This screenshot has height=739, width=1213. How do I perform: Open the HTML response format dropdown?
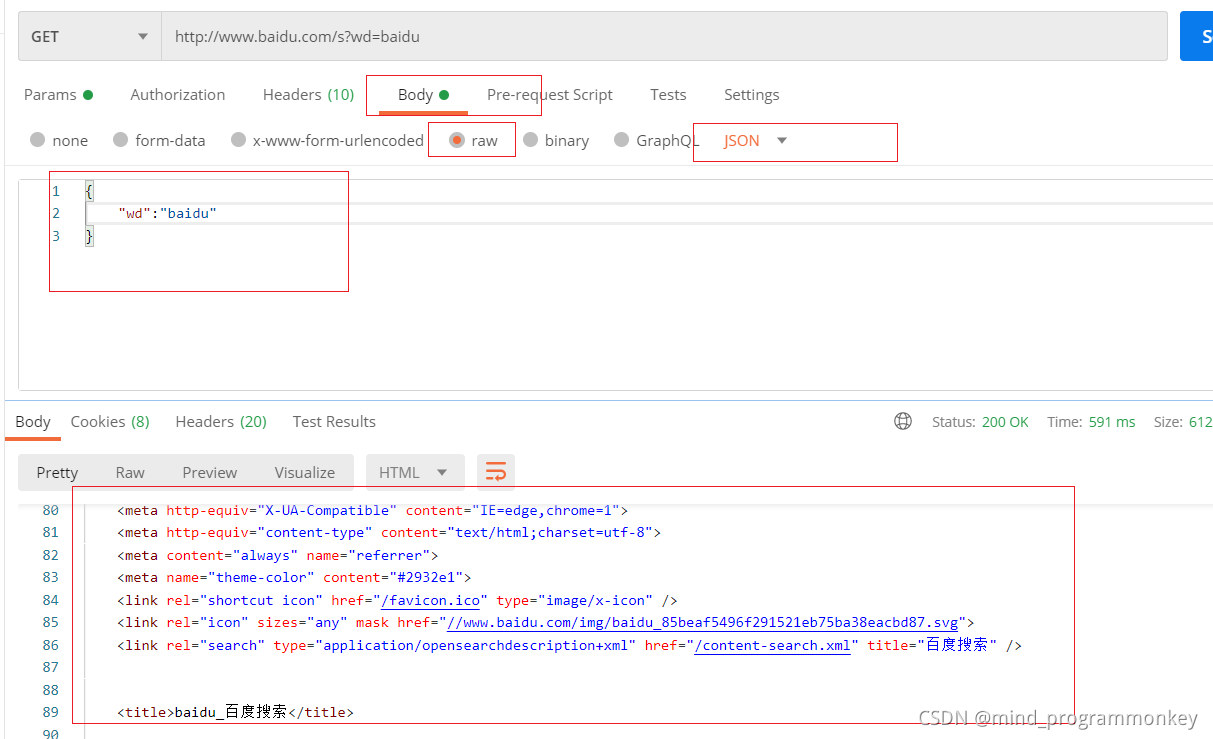click(x=415, y=472)
